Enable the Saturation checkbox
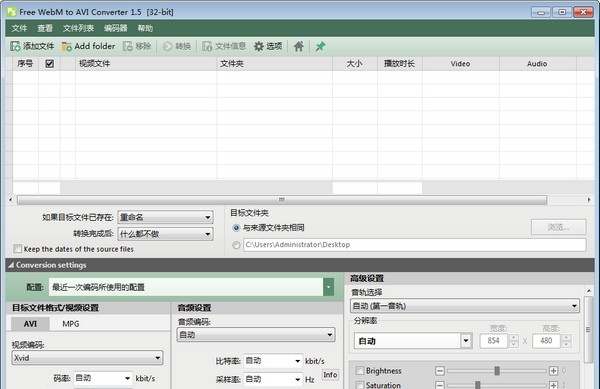 (x=360, y=385)
